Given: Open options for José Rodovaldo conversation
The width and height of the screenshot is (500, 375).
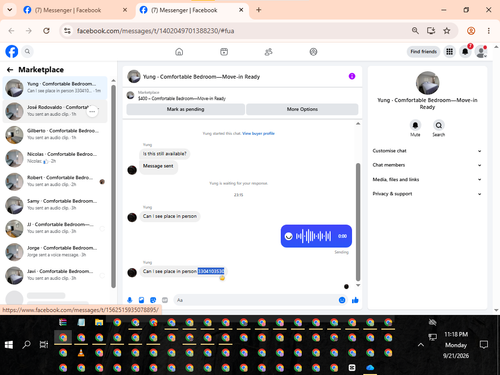Looking at the screenshot, I should [x=92, y=112].
